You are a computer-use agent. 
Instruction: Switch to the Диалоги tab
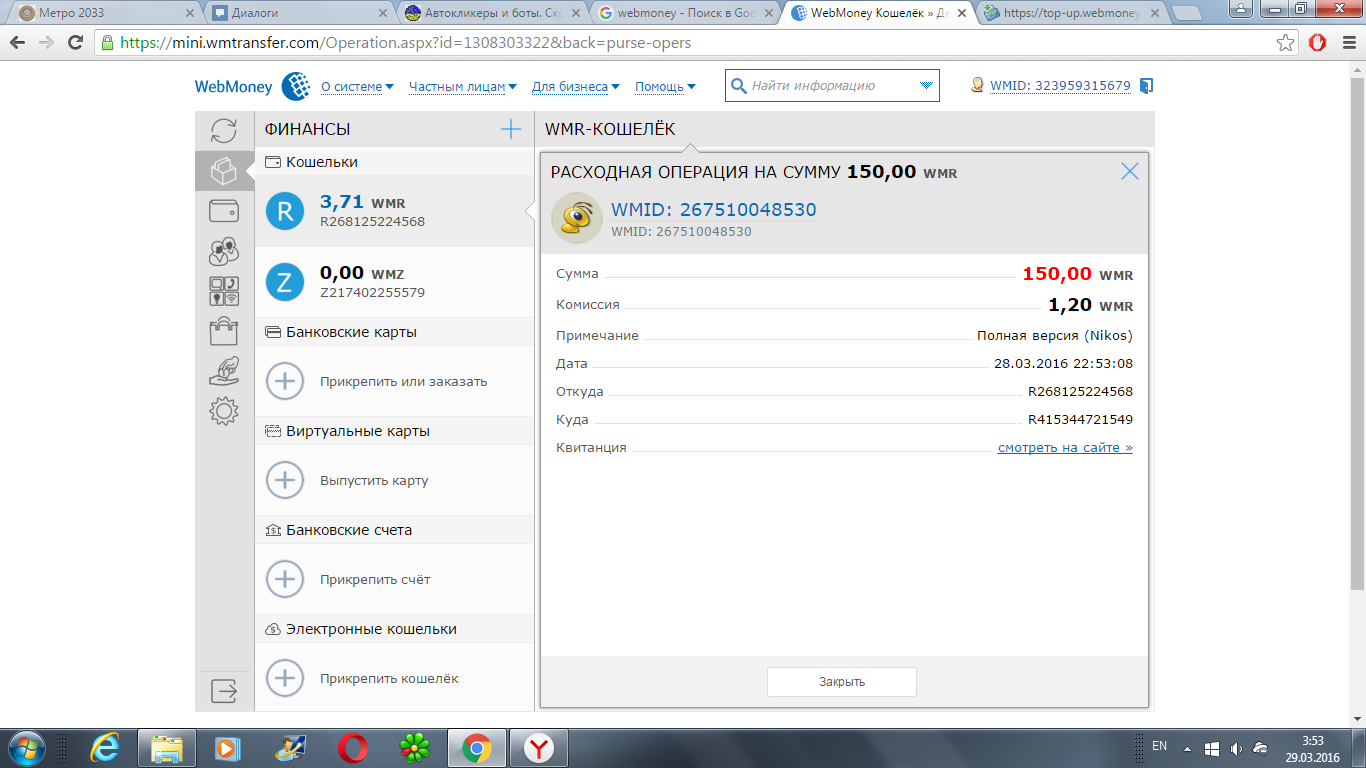coord(296,13)
